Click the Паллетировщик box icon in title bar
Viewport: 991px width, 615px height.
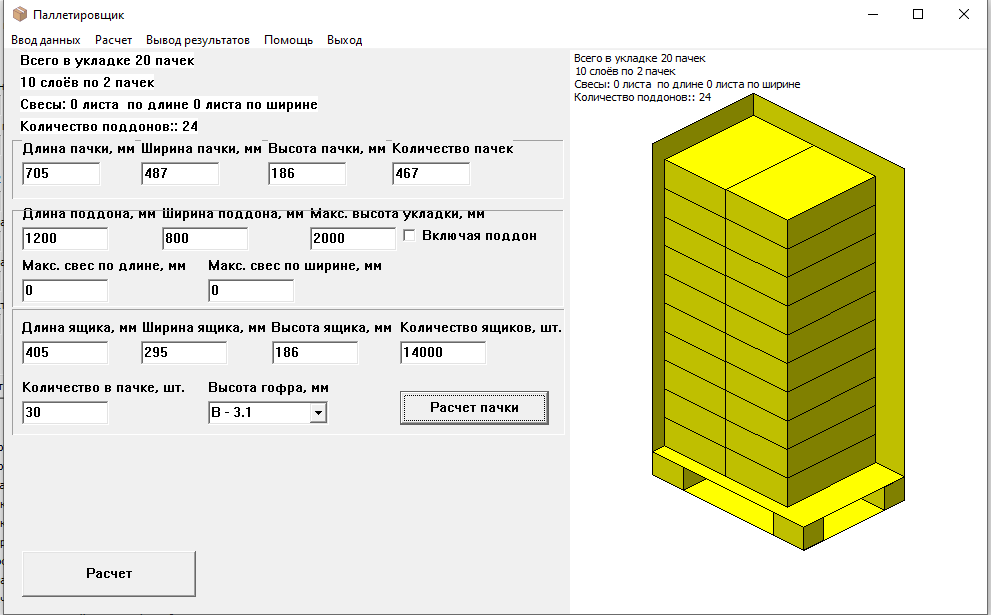[20, 14]
